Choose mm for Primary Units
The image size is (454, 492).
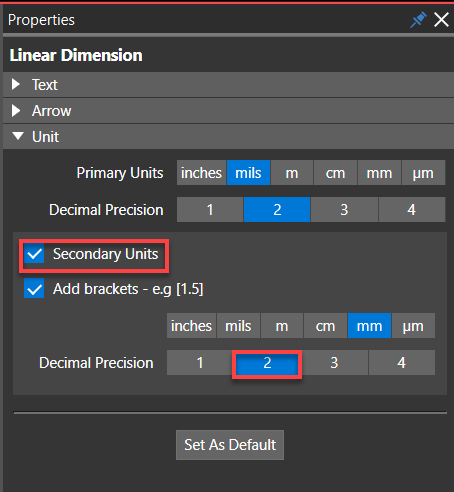tap(379, 173)
